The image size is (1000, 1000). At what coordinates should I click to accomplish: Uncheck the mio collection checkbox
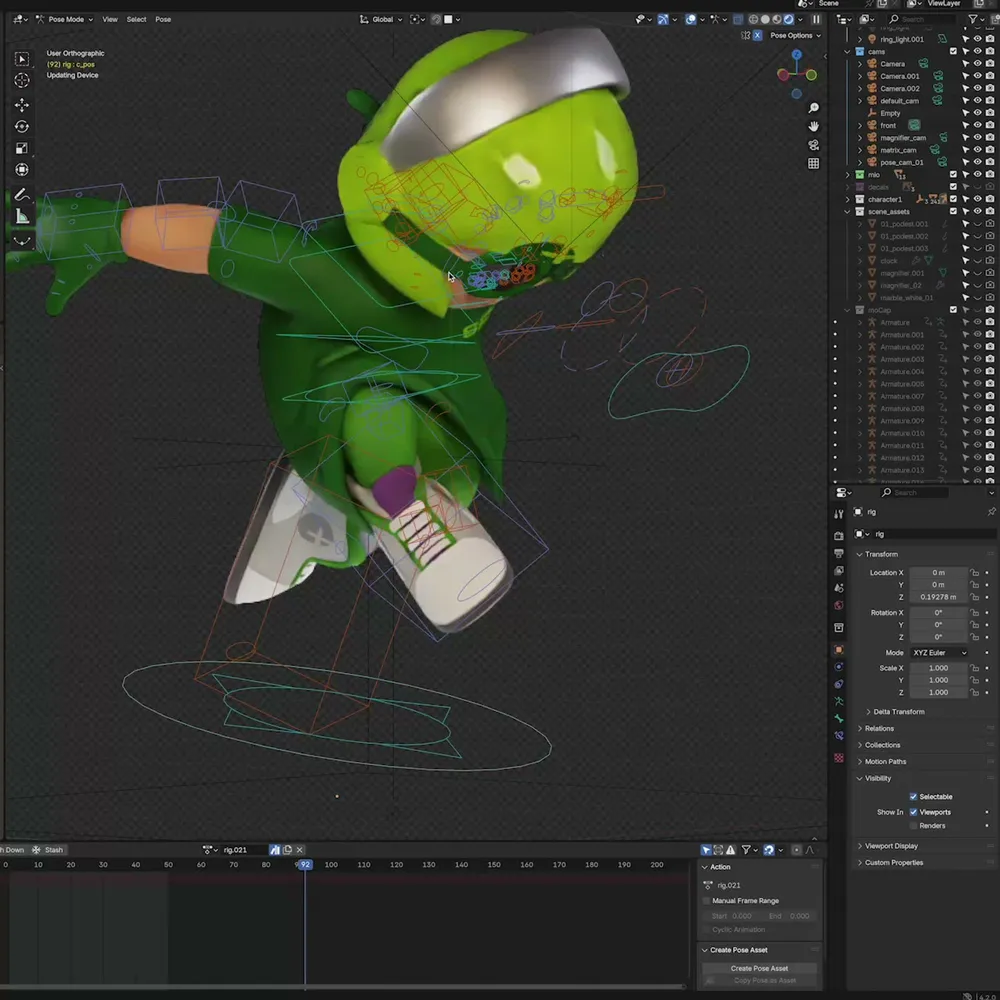pos(953,174)
